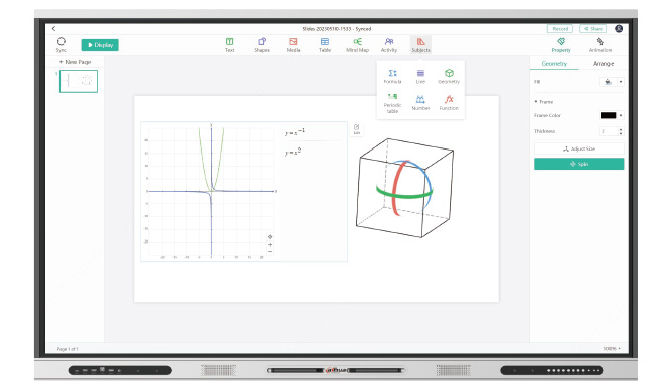
Task: Collapse the Frame section triangle
Action: [x=536, y=102]
